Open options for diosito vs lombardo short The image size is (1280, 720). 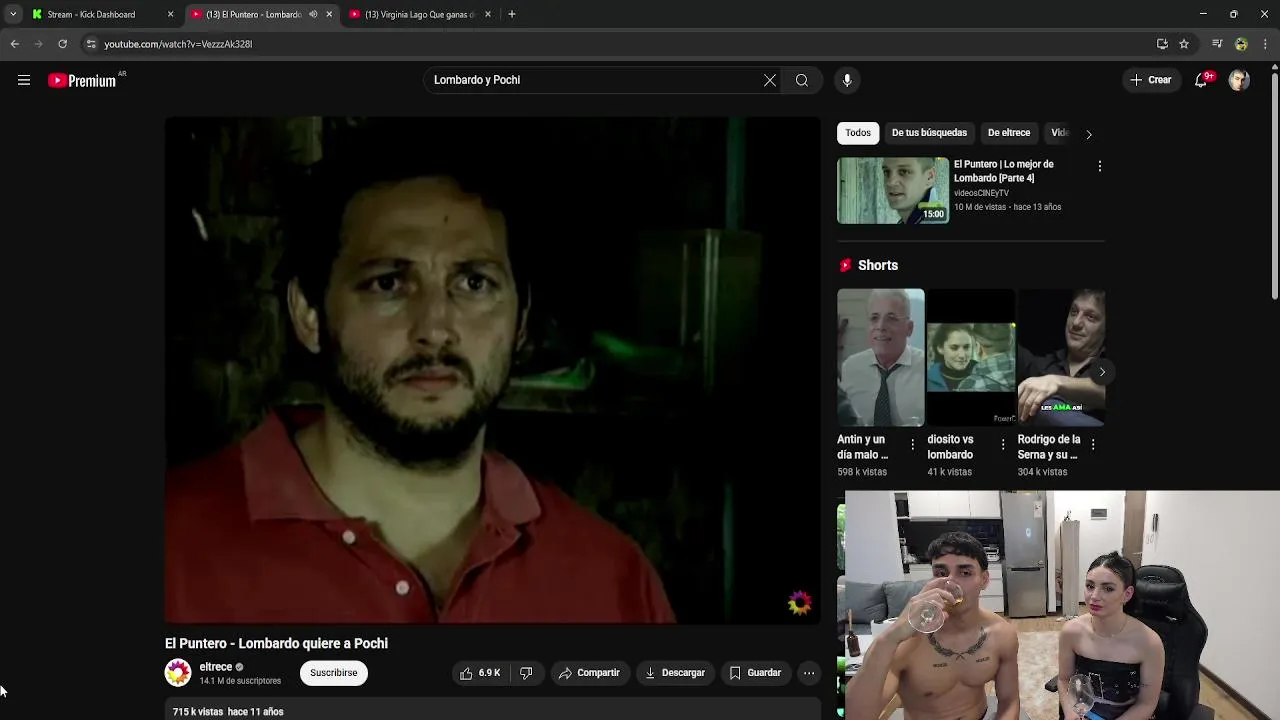(x=1003, y=444)
